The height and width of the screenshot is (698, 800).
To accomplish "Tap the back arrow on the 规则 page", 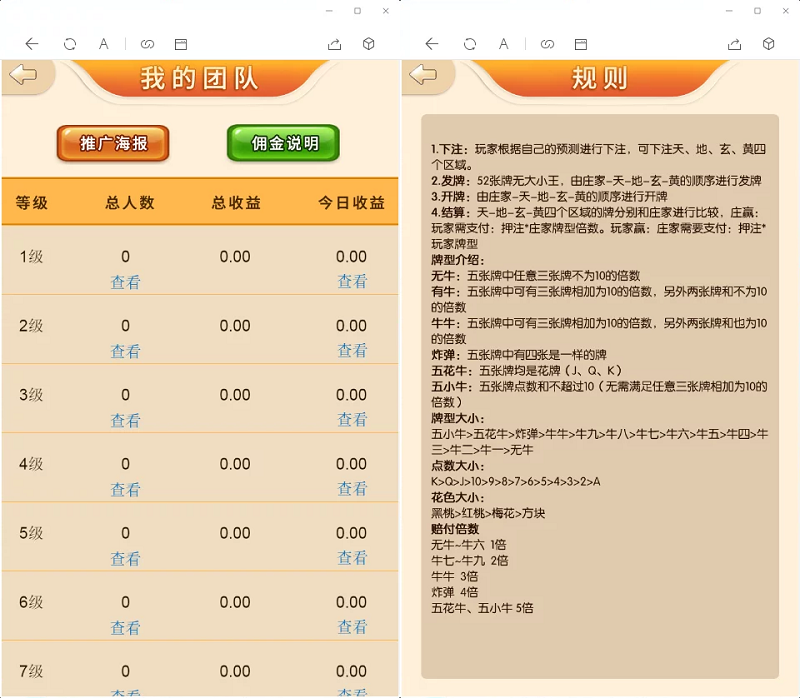I will 426,76.
